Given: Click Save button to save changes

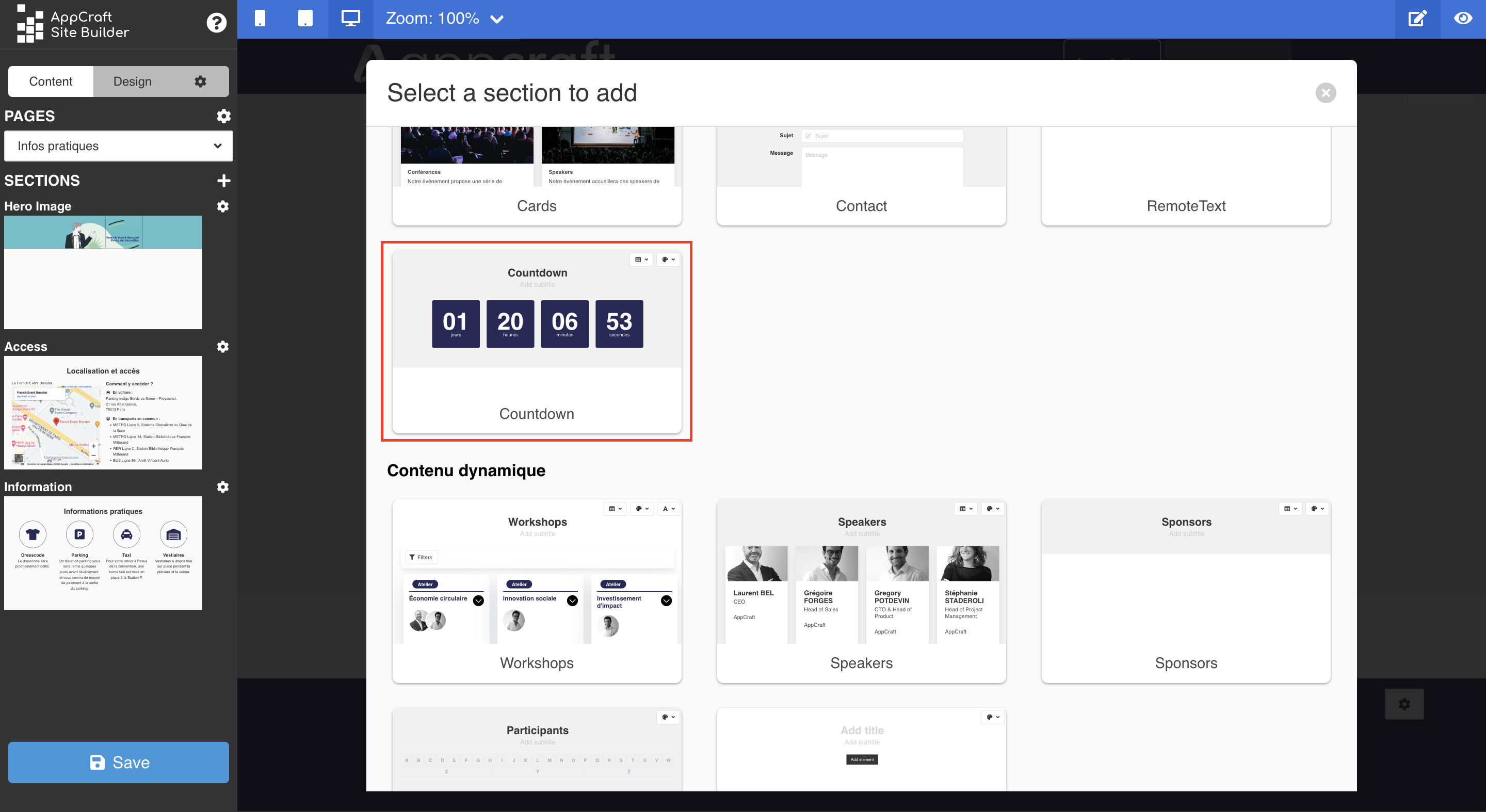Looking at the screenshot, I should (x=119, y=762).
